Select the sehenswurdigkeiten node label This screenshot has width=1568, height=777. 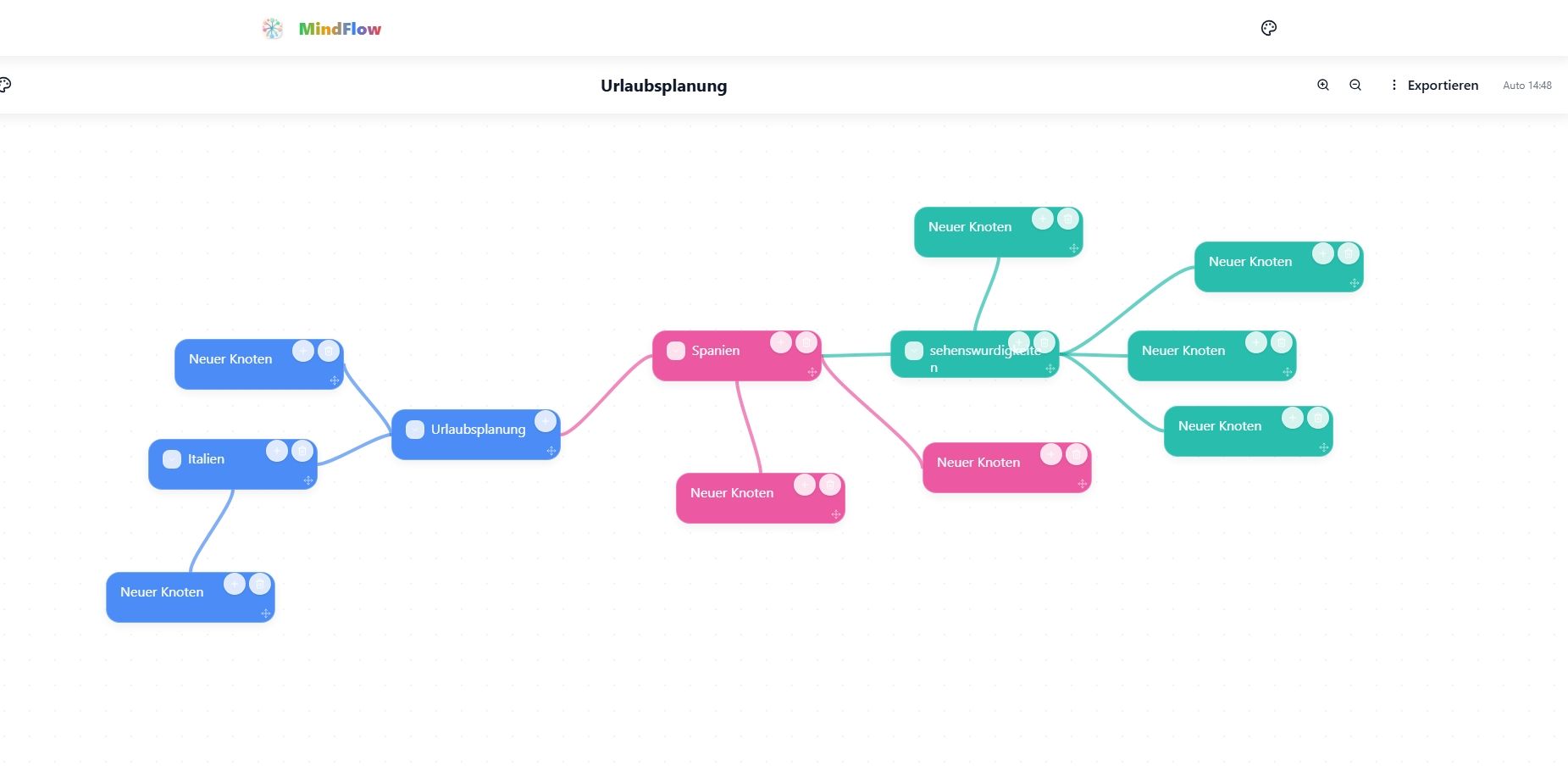coord(985,358)
